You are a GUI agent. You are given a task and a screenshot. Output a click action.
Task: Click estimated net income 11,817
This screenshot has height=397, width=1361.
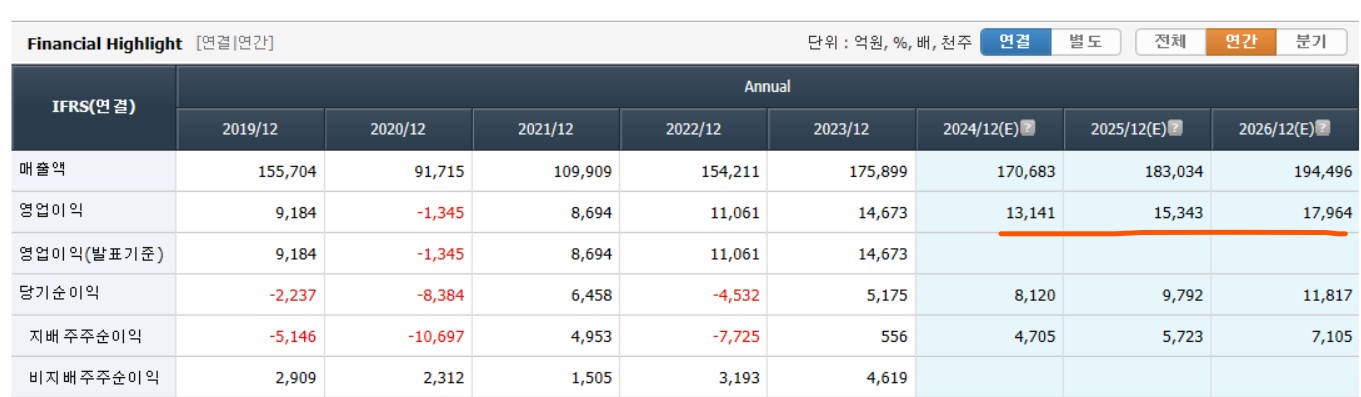[x=1327, y=295]
